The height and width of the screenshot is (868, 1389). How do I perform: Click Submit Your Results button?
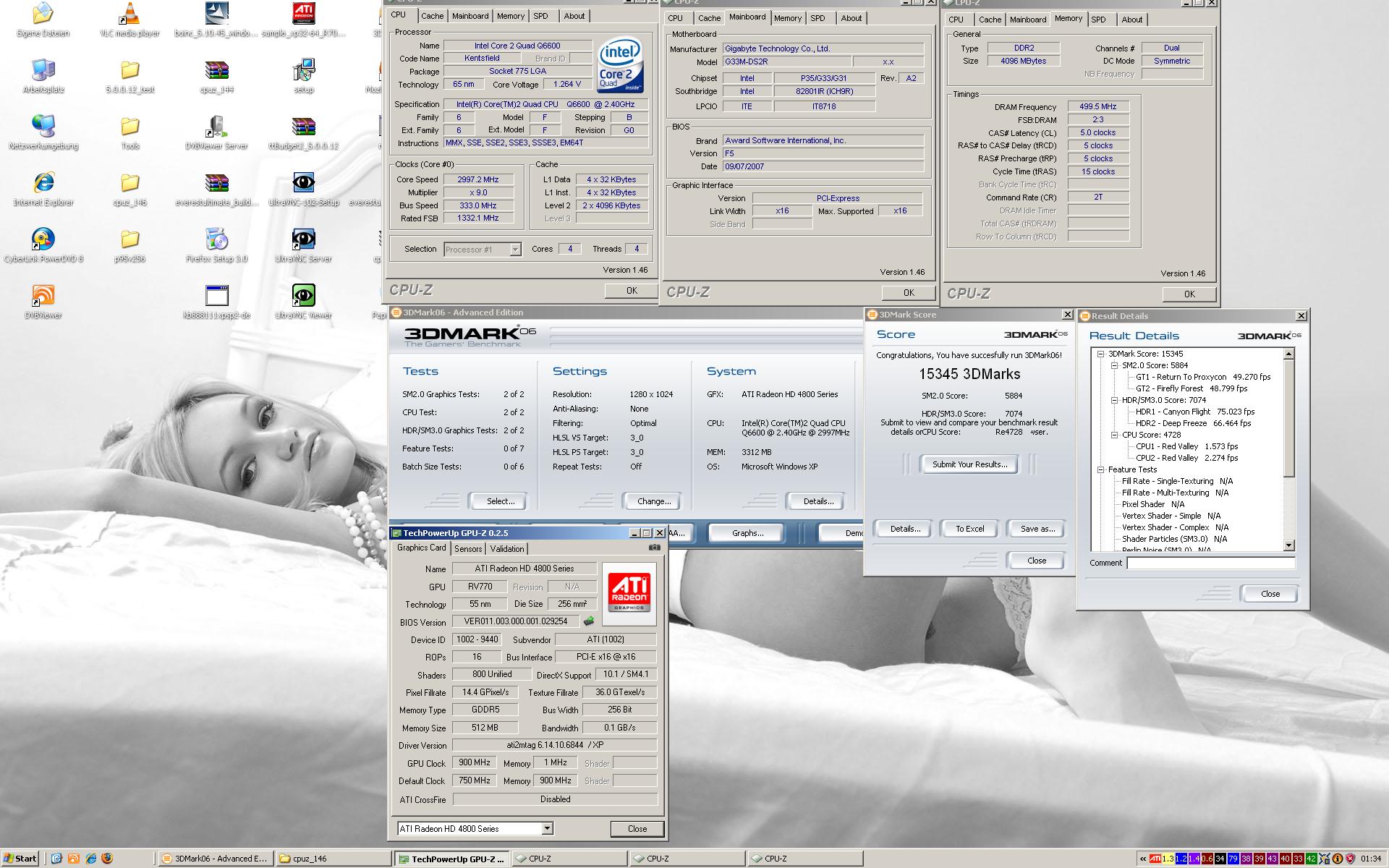(969, 464)
